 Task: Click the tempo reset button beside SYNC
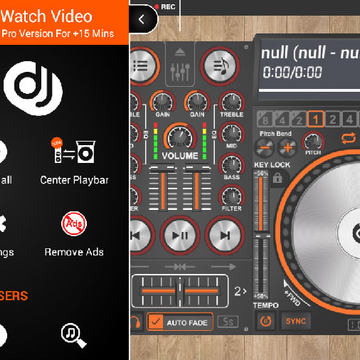pos(266,321)
